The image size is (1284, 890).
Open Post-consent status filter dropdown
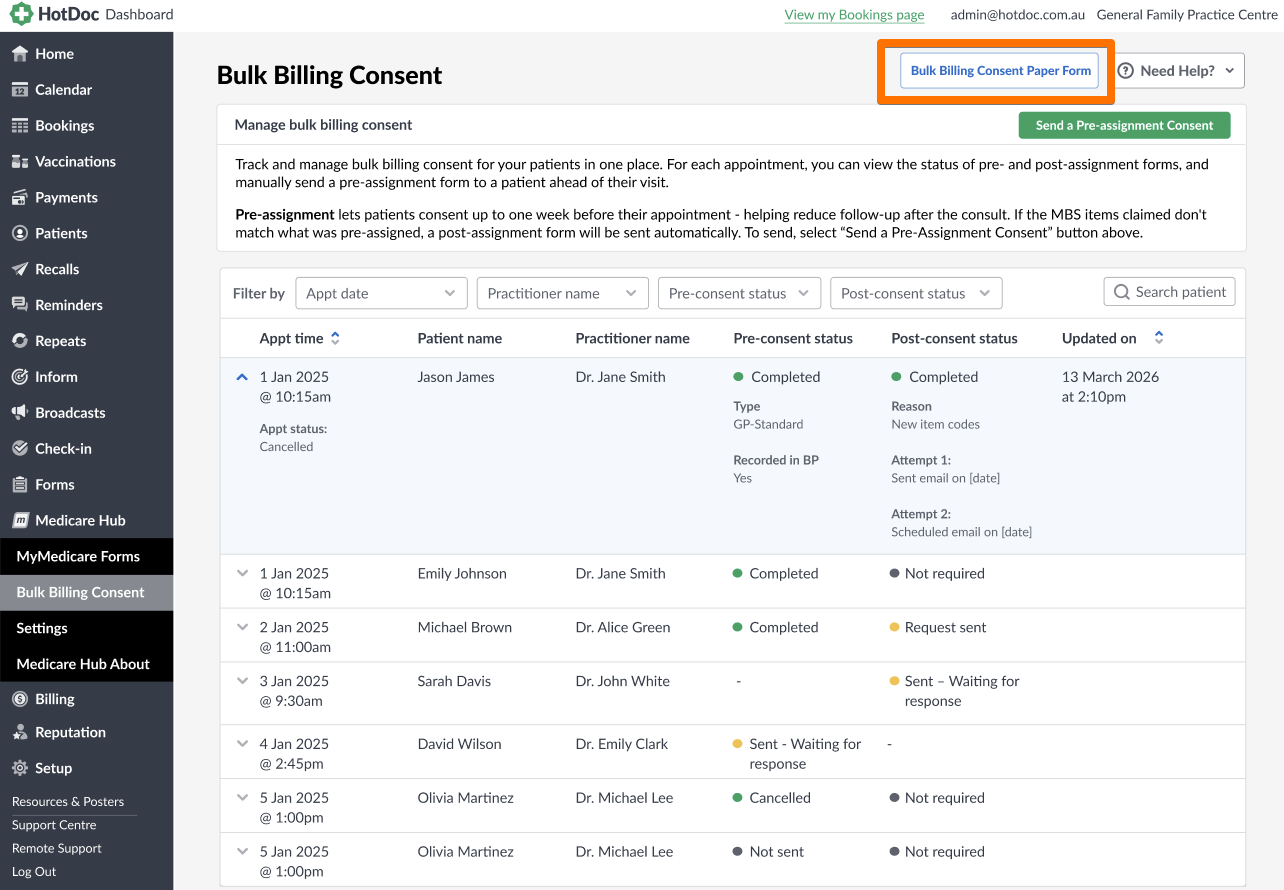tap(916, 293)
